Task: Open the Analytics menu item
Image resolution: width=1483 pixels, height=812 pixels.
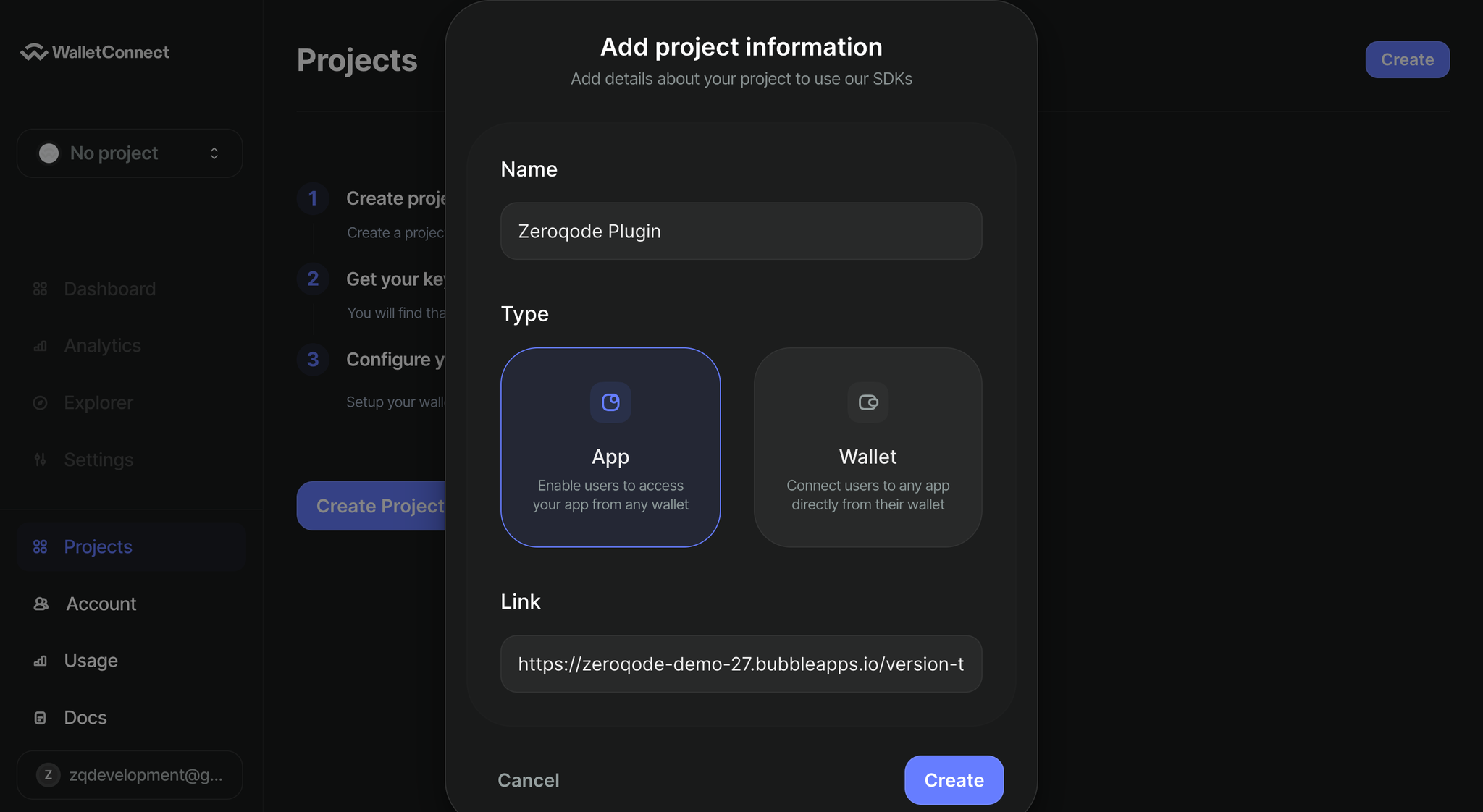Action: tap(102, 346)
